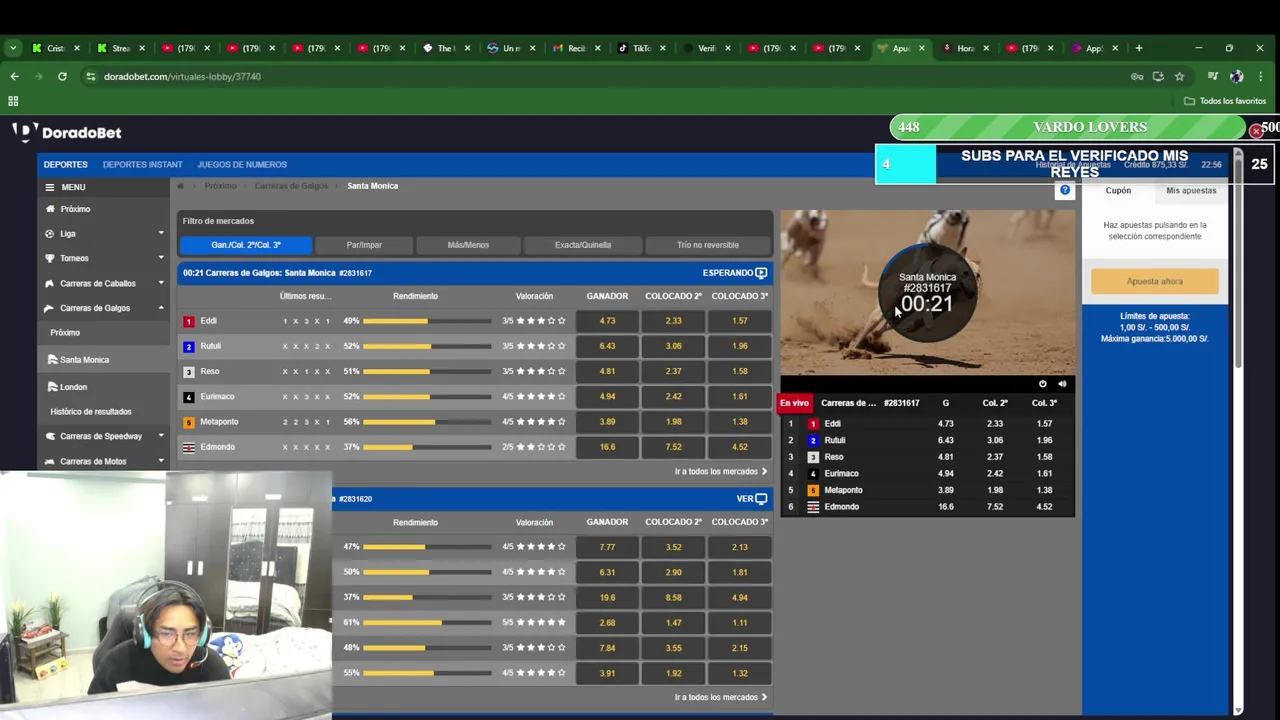Expand the Liga section arrow
Viewport: 1280px width, 720px height.
(161, 233)
